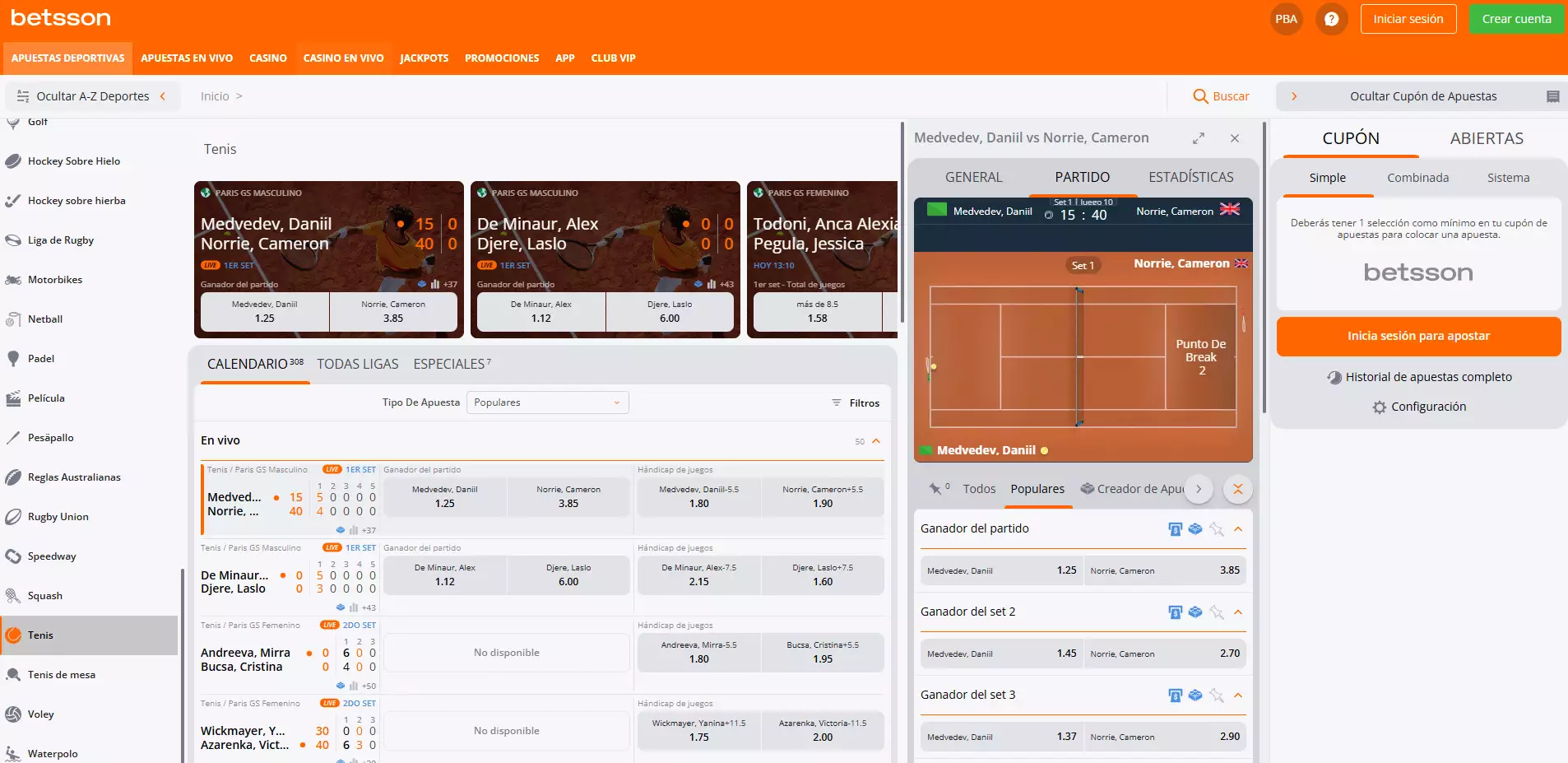Click the help question mark icon
The height and width of the screenshot is (763, 1568).
(1331, 19)
